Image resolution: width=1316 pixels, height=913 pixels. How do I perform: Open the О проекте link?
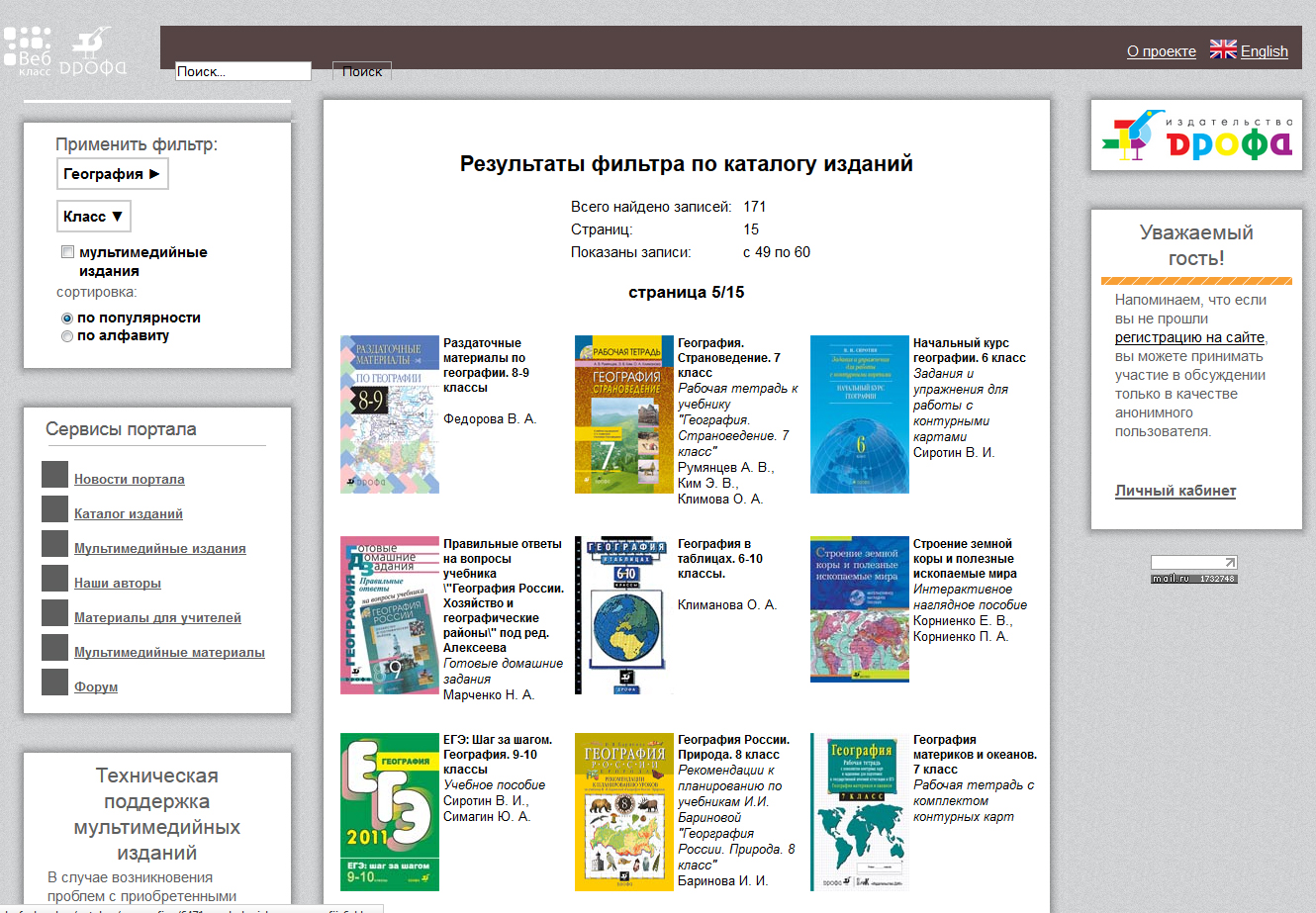click(x=1162, y=51)
